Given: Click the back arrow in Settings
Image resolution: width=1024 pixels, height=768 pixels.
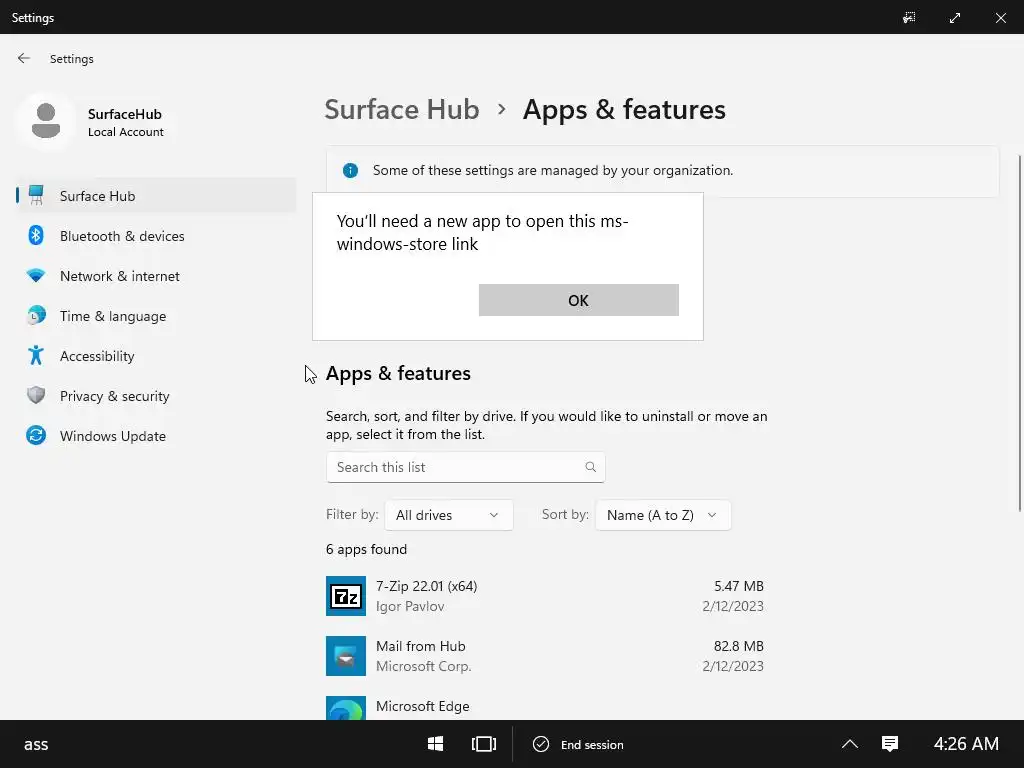Looking at the screenshot, I should point(24,58).
